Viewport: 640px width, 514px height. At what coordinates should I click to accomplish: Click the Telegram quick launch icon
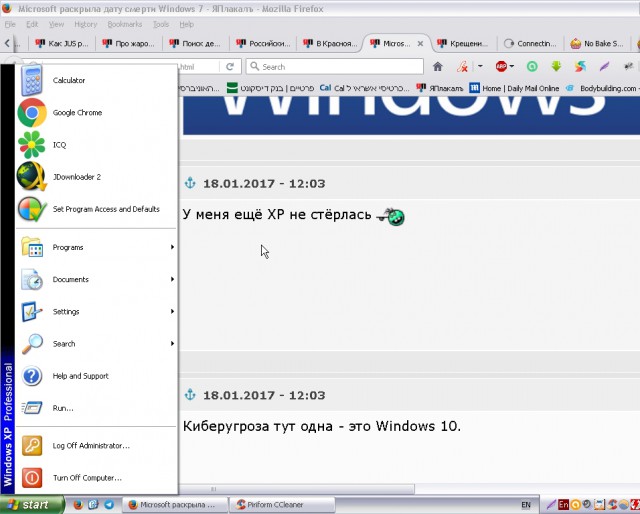coord(109,505)
